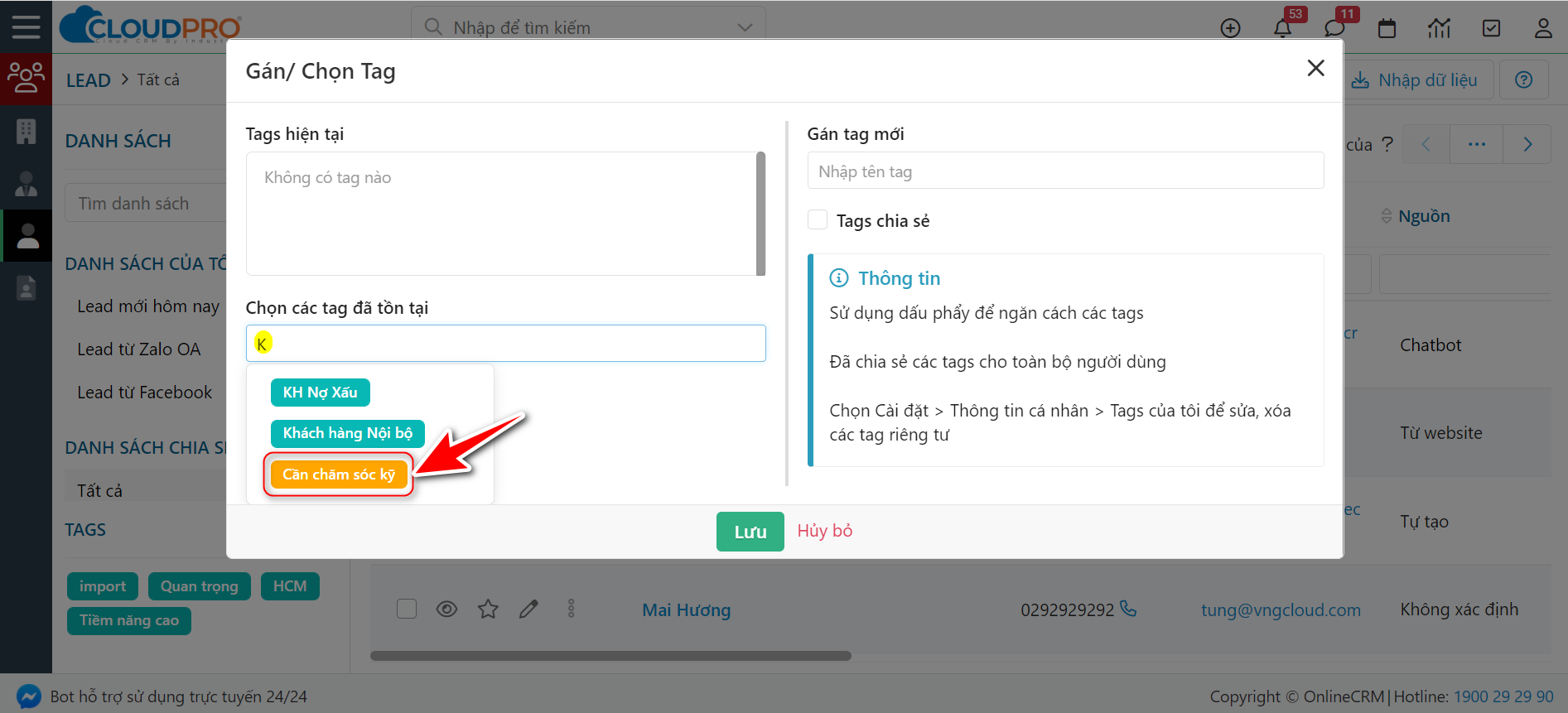The width and height of the screenshot is (1568, 713).
Task: Click the Không xác định source cell
Action: coord(1459,609)
